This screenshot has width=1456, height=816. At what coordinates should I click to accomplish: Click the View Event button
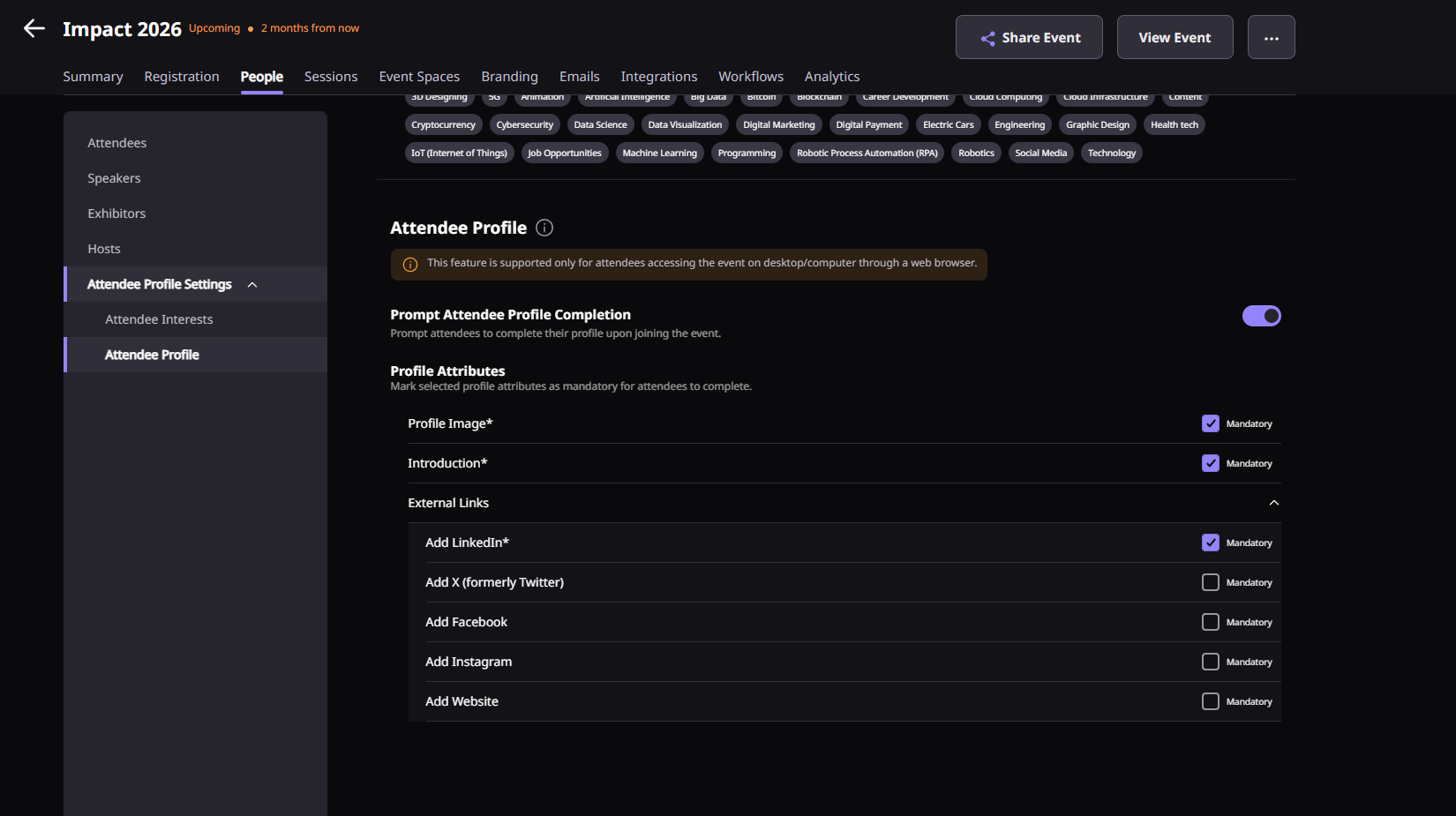tap(1175, 38)
